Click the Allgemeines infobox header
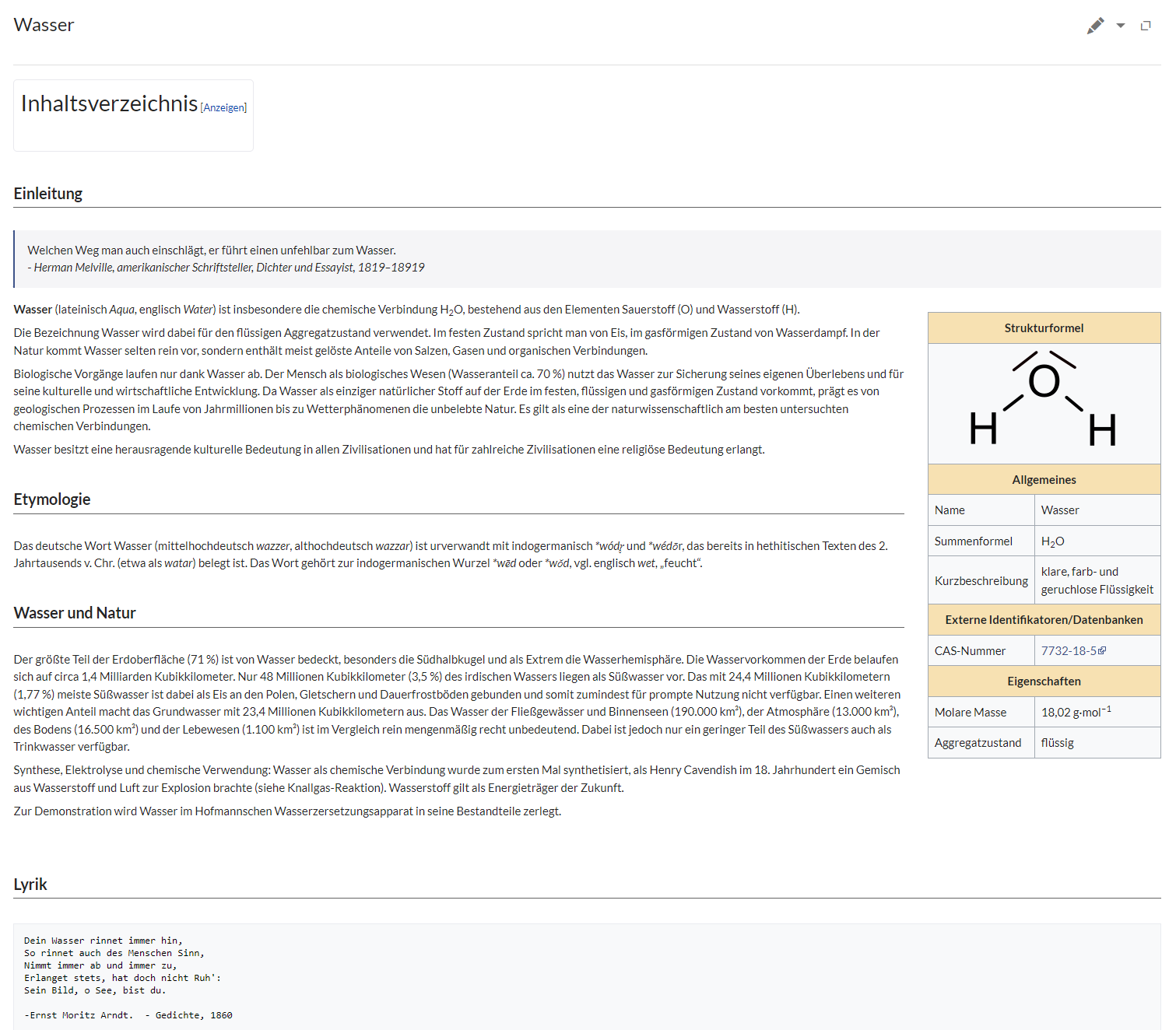 click(1044, 479)
